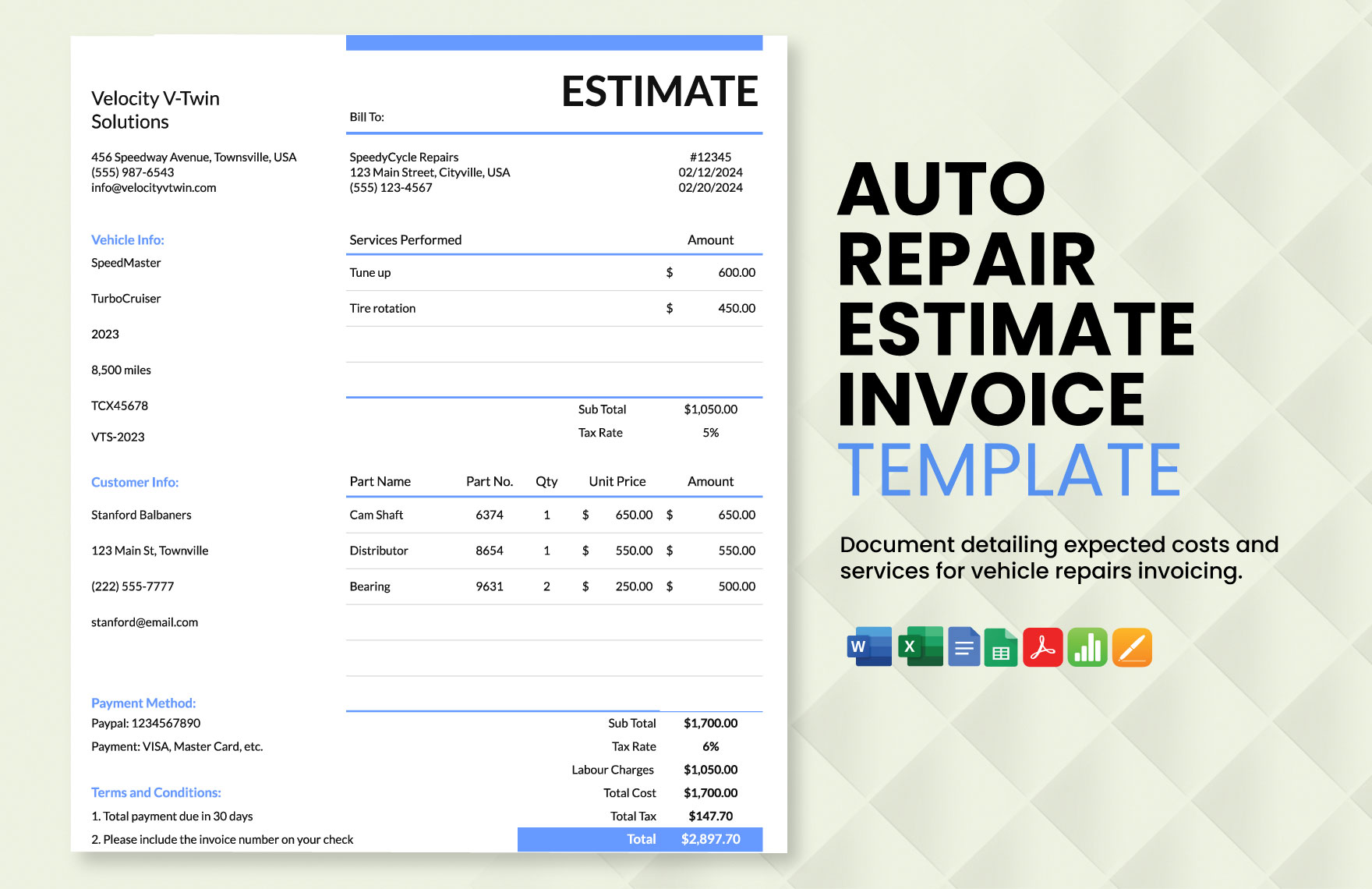Click the Vehicle Info section heading
The height and width of the screenshot is (889, 1372).
click(x=127, y=239)
